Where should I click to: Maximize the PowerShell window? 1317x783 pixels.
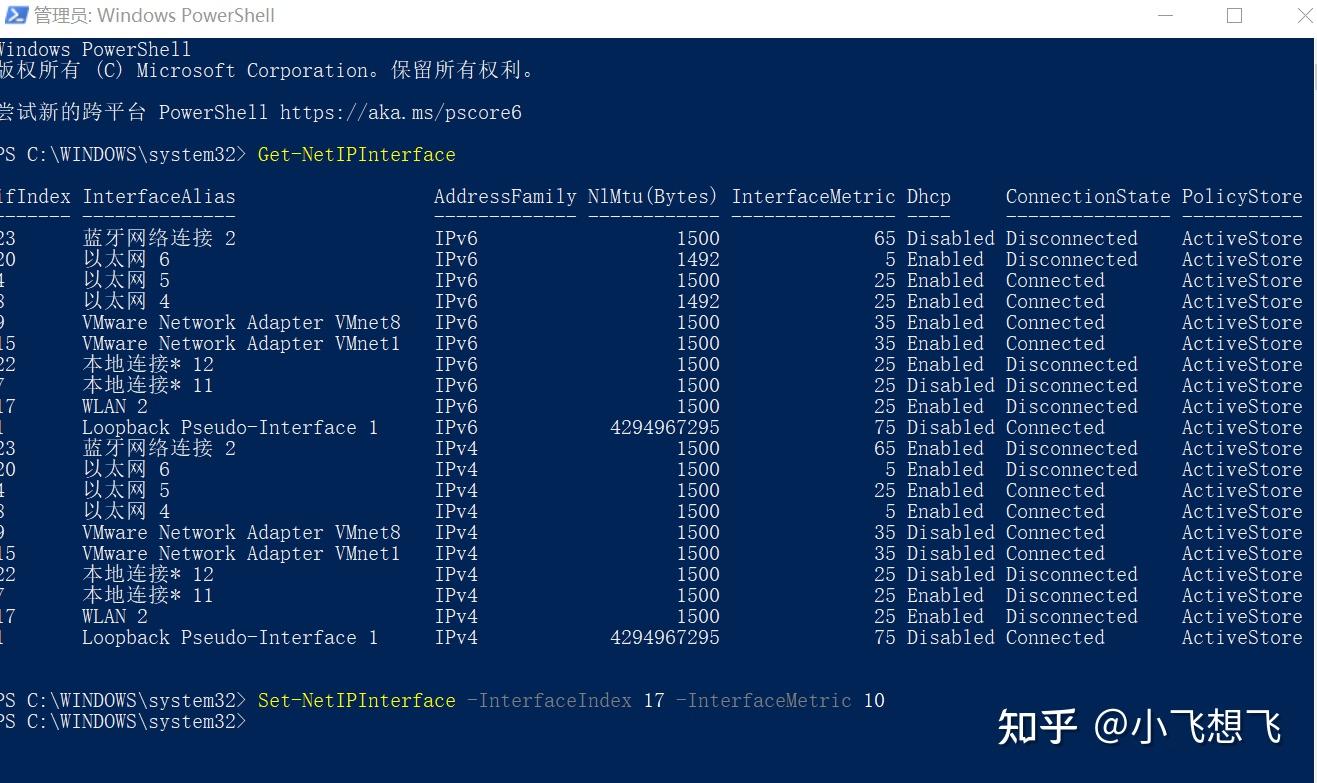[x=1234, y=15]
